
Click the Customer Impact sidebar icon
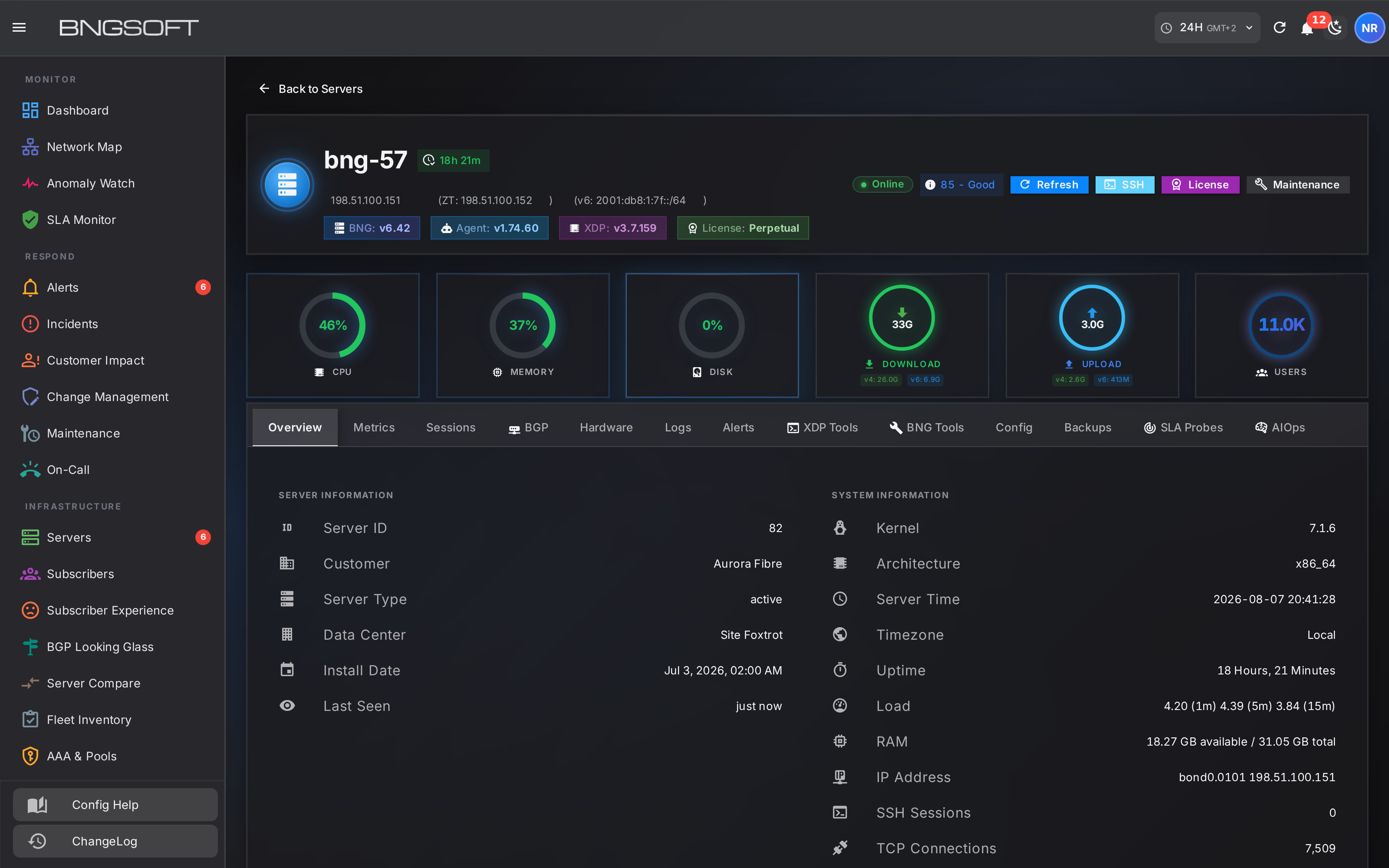coord(30,361)
